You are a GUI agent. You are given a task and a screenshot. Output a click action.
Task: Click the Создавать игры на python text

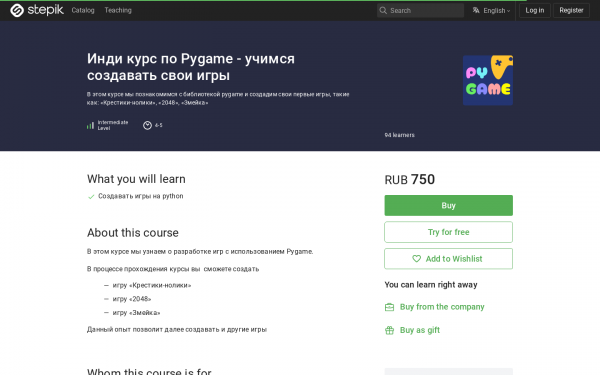141,196
